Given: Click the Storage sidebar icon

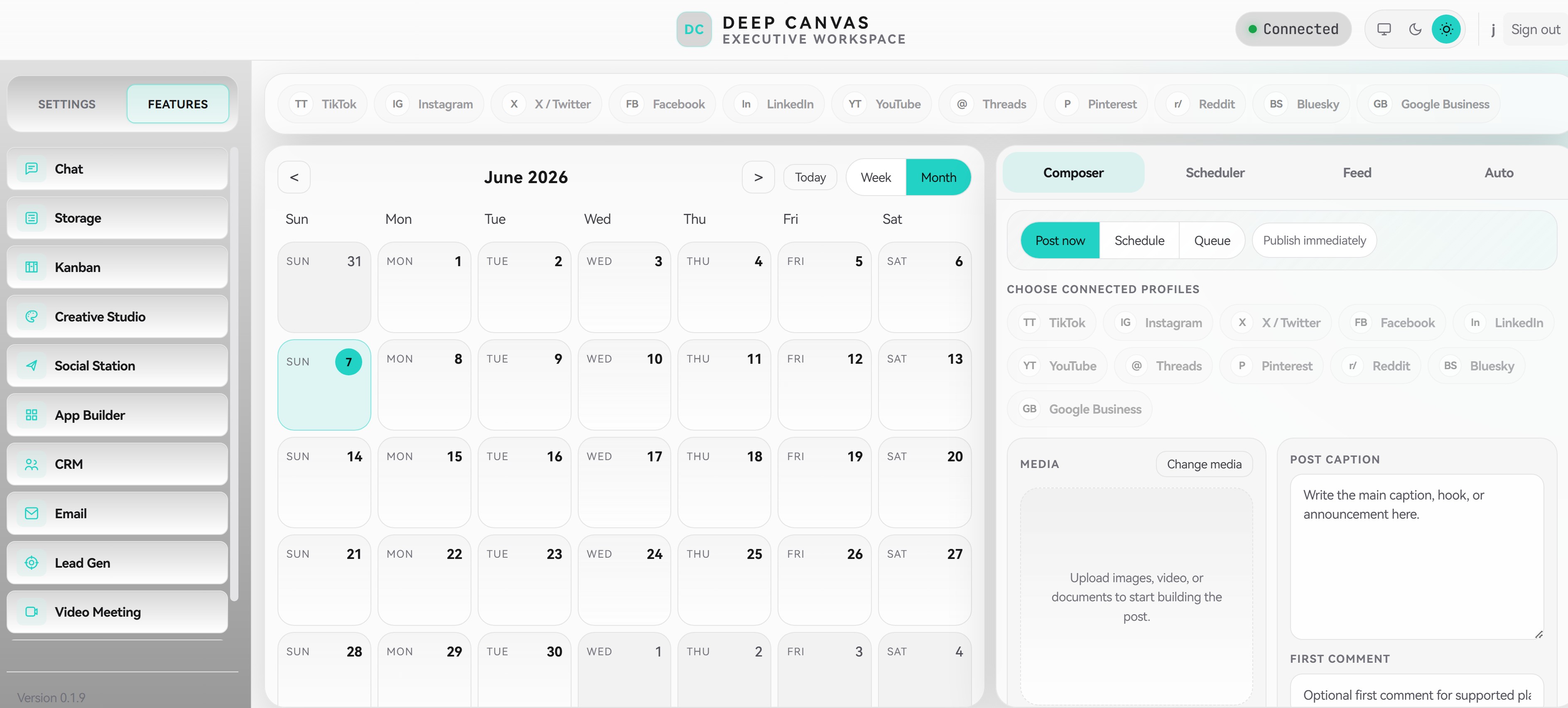Looking at the screenshot, I should 32,218.
